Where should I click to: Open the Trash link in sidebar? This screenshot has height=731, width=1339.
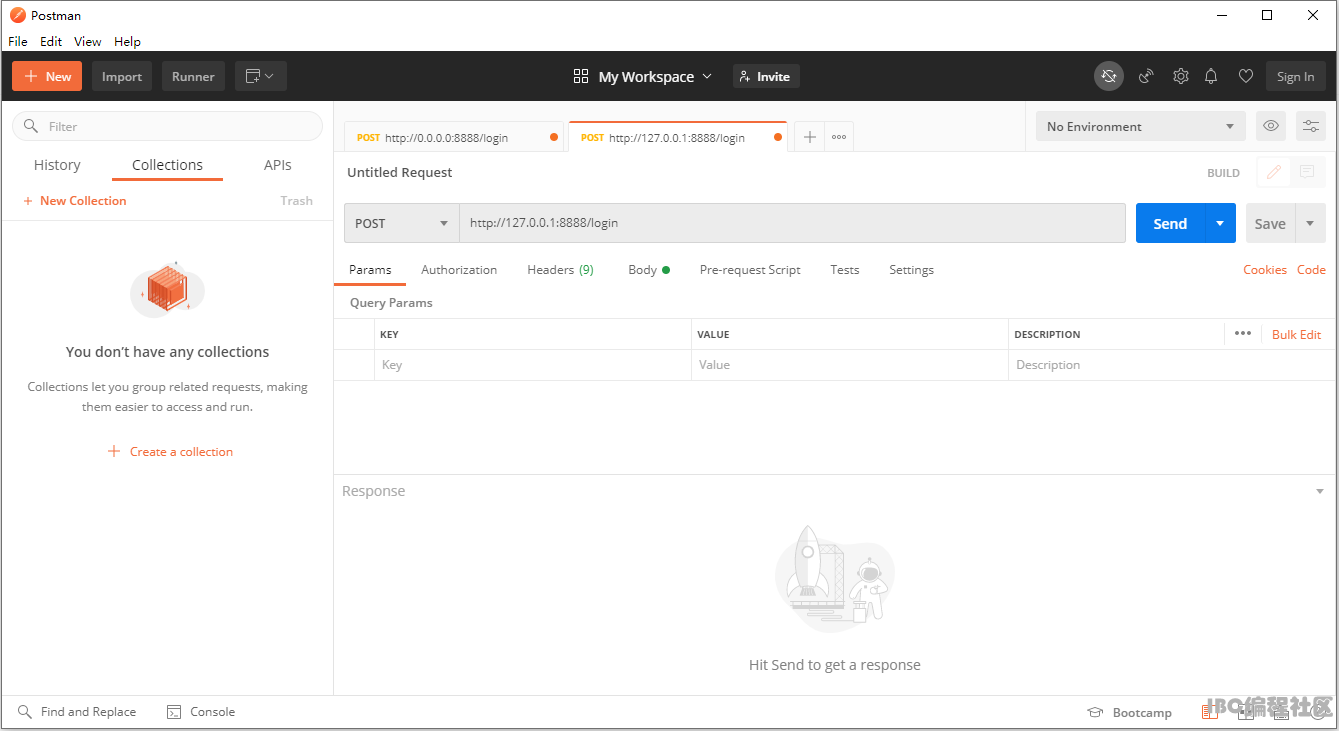point(296,201)
